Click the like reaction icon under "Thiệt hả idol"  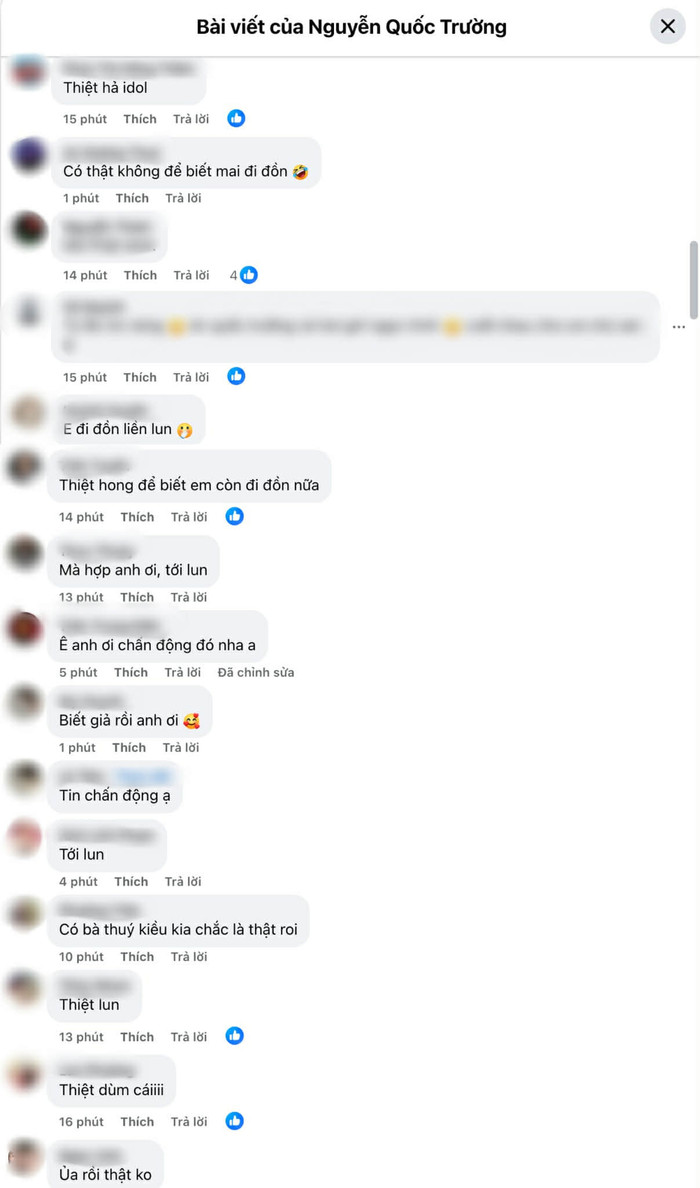(236, 118)
